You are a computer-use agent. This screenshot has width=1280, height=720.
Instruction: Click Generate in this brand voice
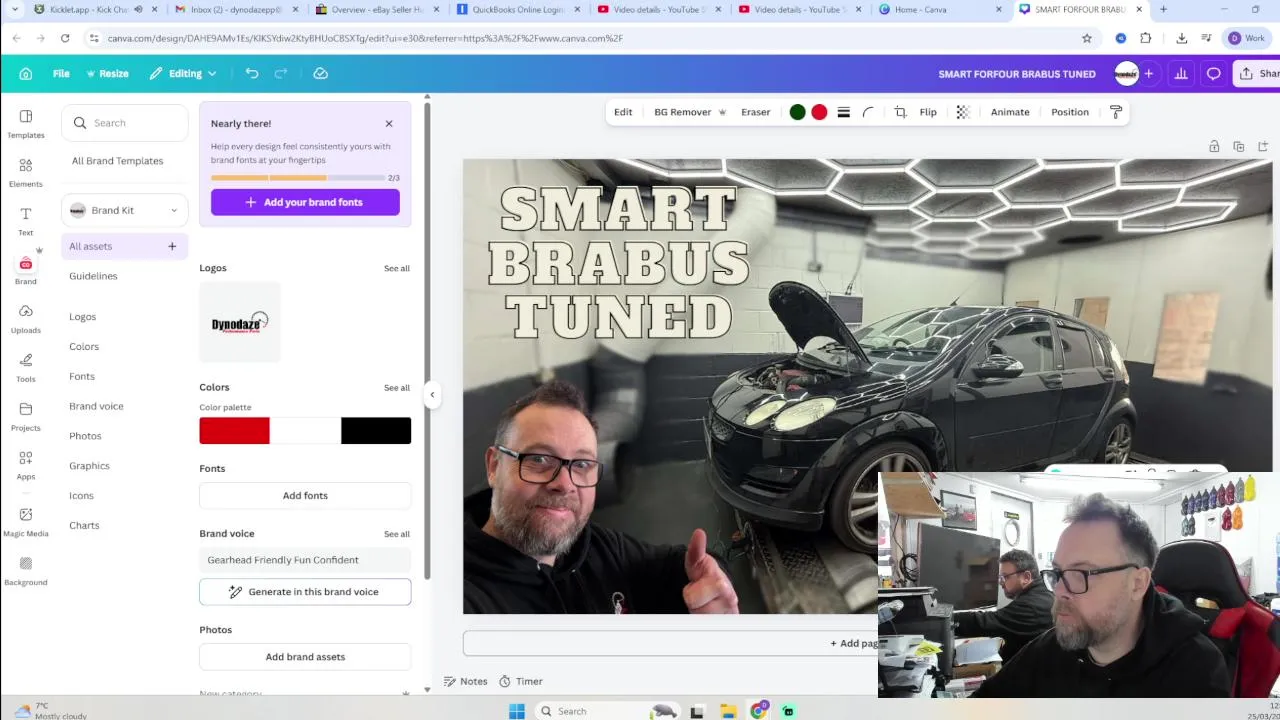tap(305, 592)
